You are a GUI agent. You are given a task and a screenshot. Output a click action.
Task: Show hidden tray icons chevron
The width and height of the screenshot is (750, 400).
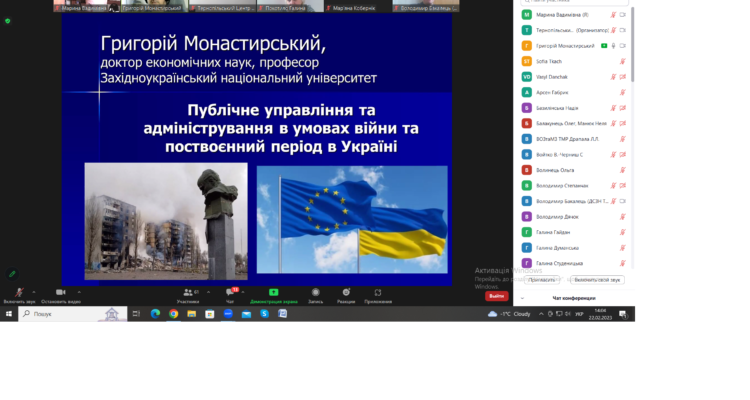coord(541,314)
